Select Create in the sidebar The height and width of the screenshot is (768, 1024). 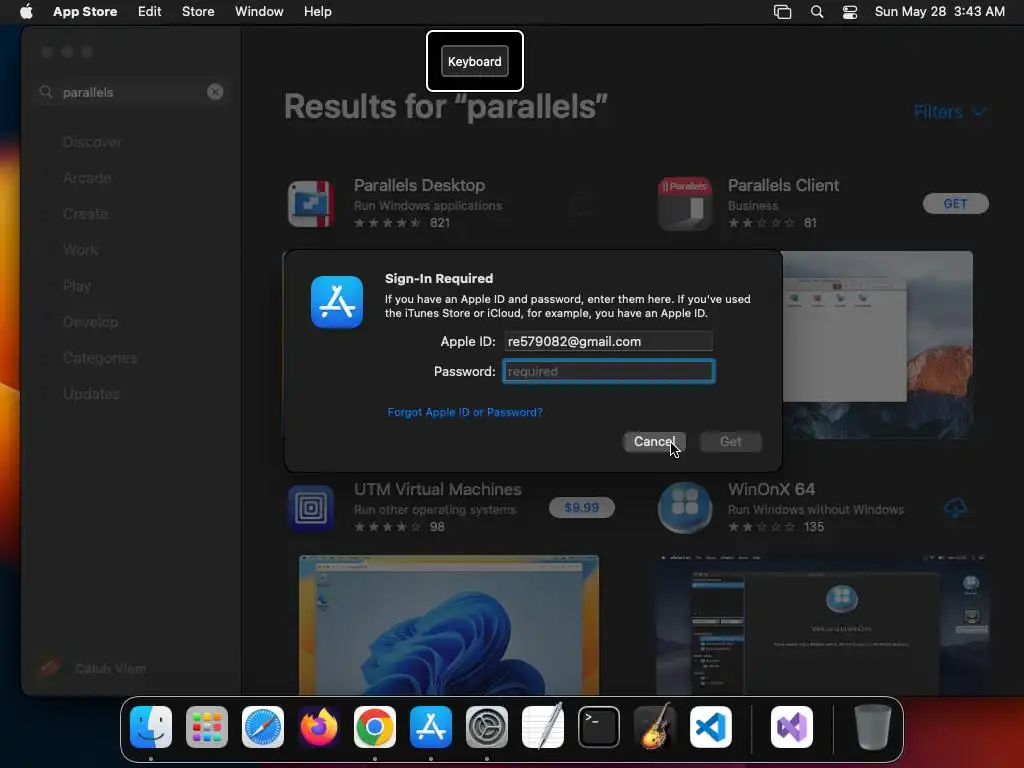[86, 214]
